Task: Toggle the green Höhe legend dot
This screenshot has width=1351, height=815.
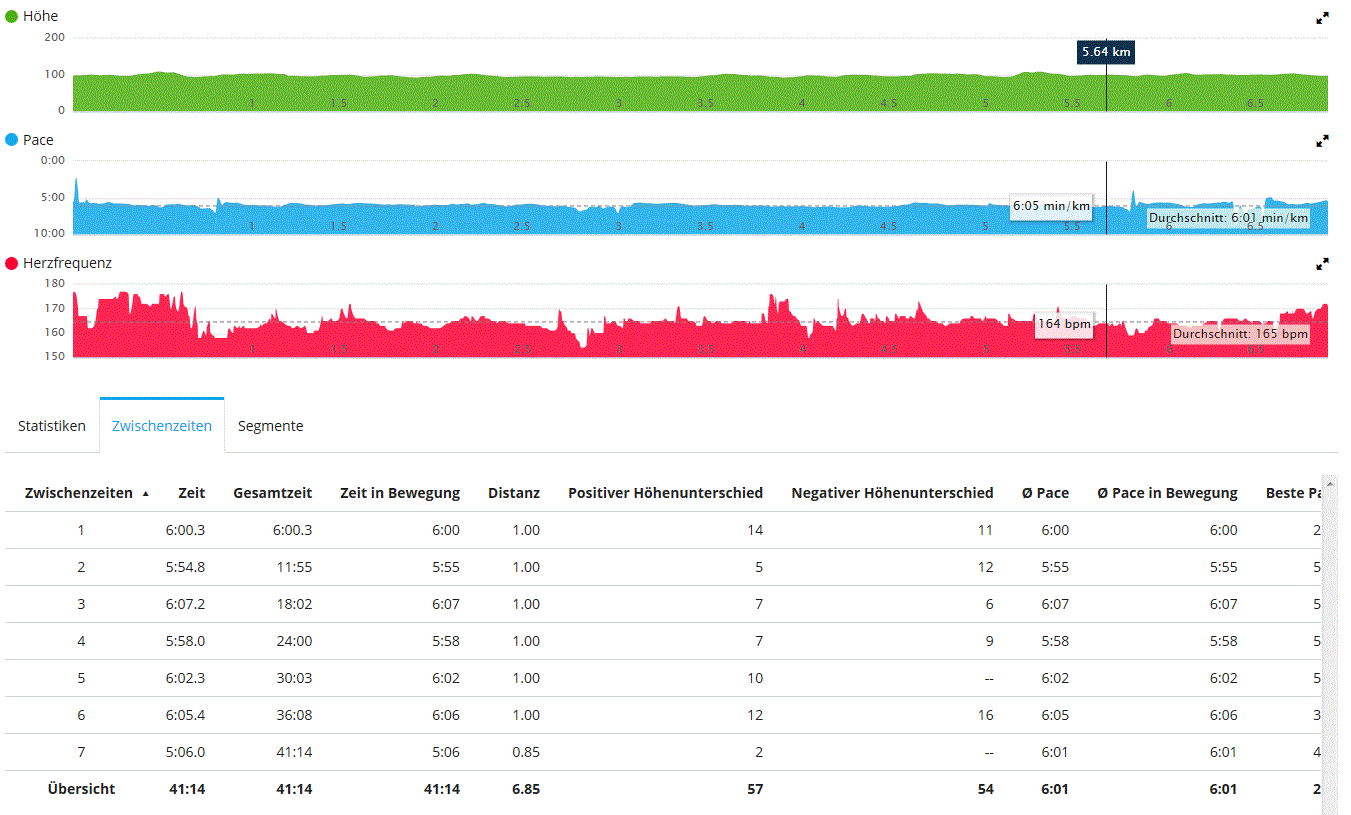Action: tap(12, 17)
